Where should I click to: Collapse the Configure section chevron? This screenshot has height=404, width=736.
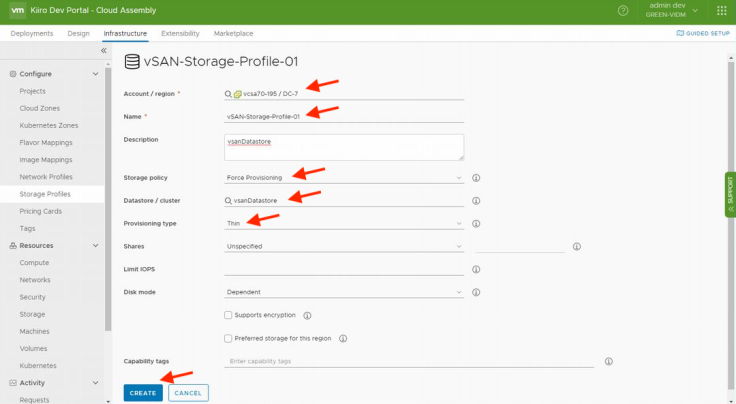click(x=96, y=74)
